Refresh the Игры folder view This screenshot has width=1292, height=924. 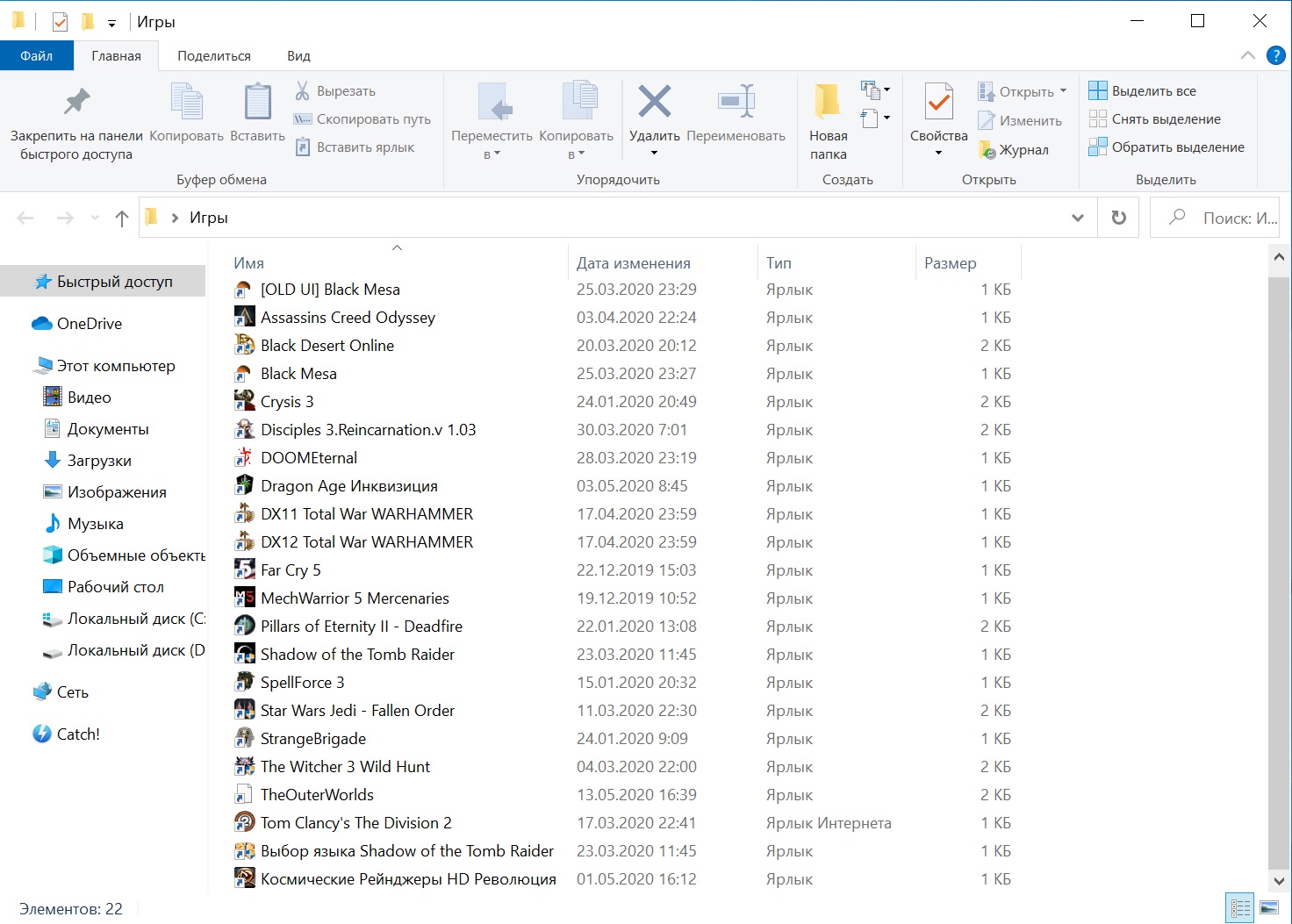pyautogui.click(x=1119, y=218)
